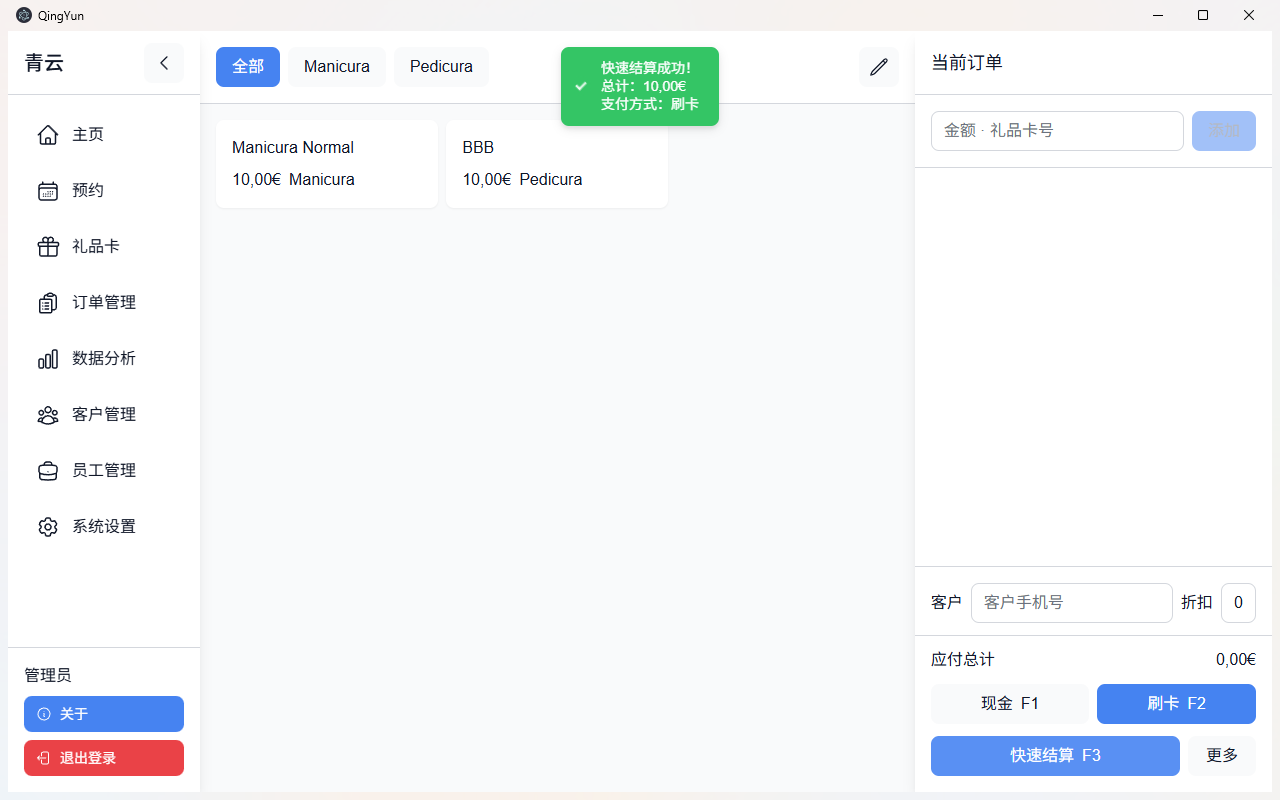Collapse the sidebar with the chevron button
This screenshot has width=1280, height=800.
pyautogui.click(x=164, y=63)
